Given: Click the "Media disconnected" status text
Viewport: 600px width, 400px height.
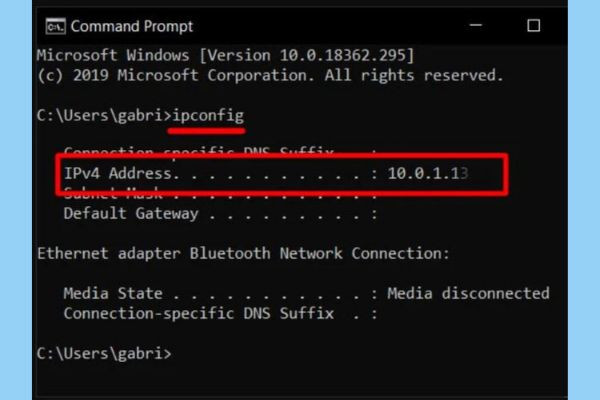Looking at the screenshot, I should pos(468,293).
